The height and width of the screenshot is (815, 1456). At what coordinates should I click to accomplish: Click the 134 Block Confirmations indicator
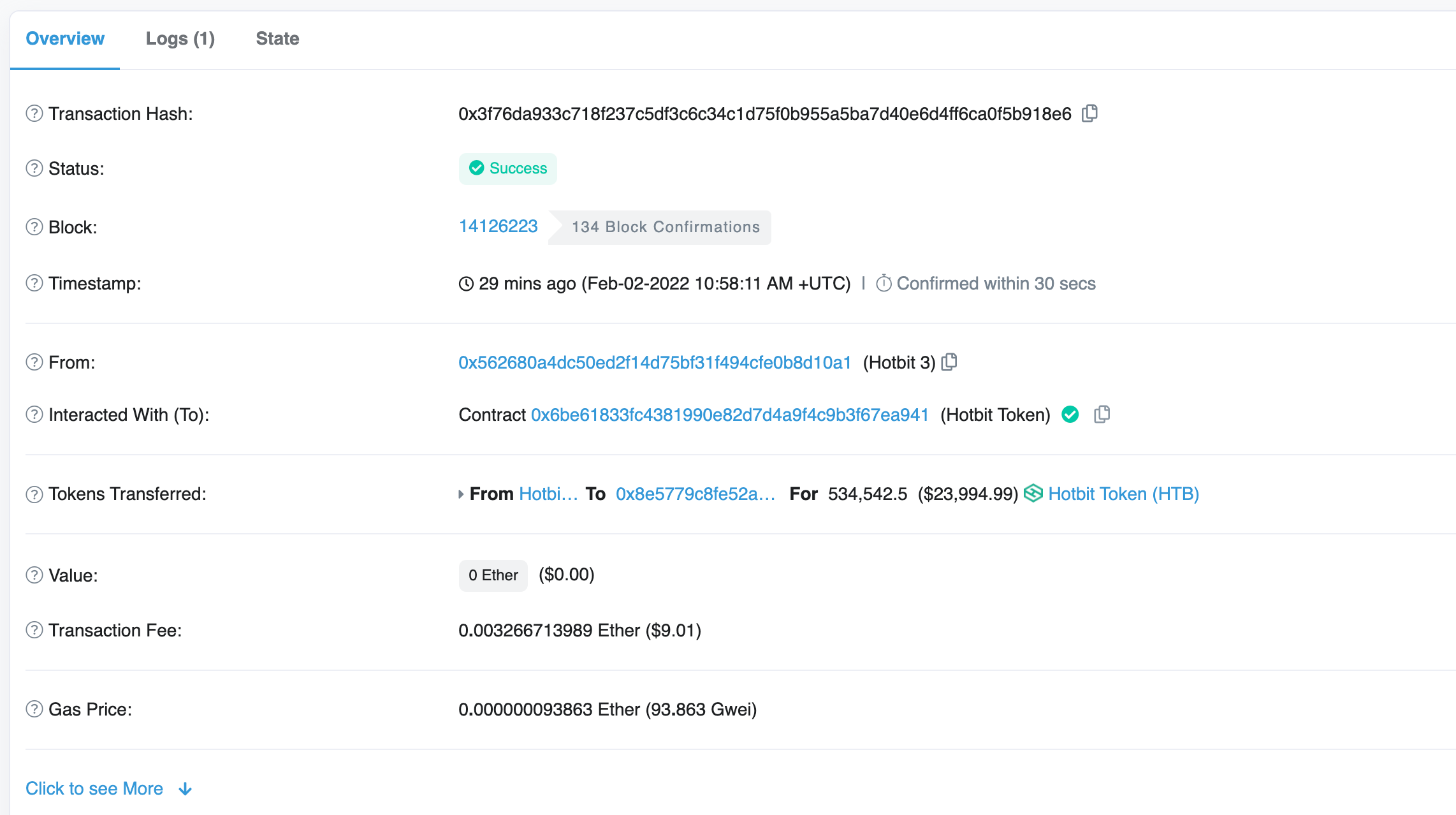(665, 226)
